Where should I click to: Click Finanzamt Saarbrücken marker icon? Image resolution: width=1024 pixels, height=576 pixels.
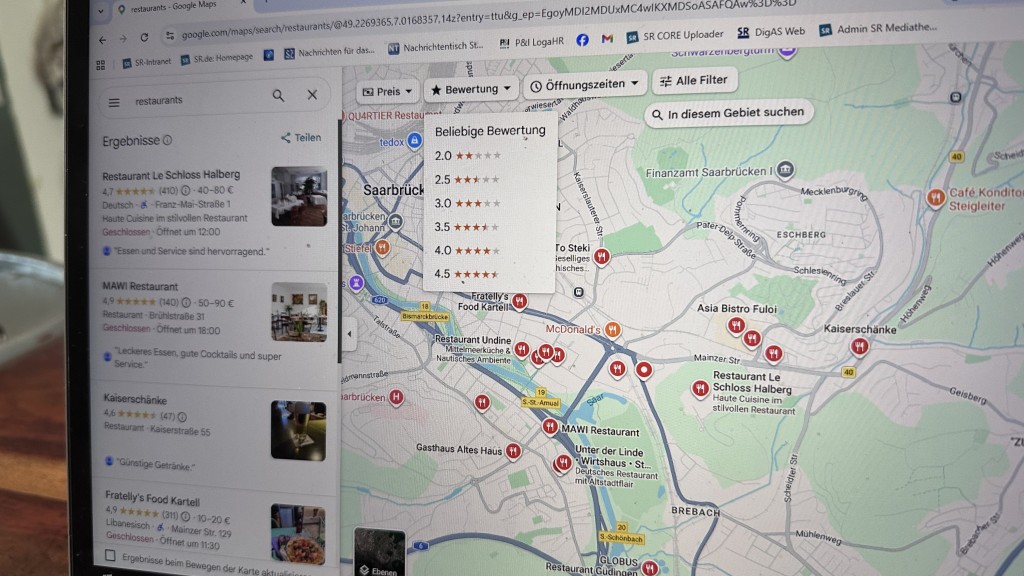pos(785,170)
